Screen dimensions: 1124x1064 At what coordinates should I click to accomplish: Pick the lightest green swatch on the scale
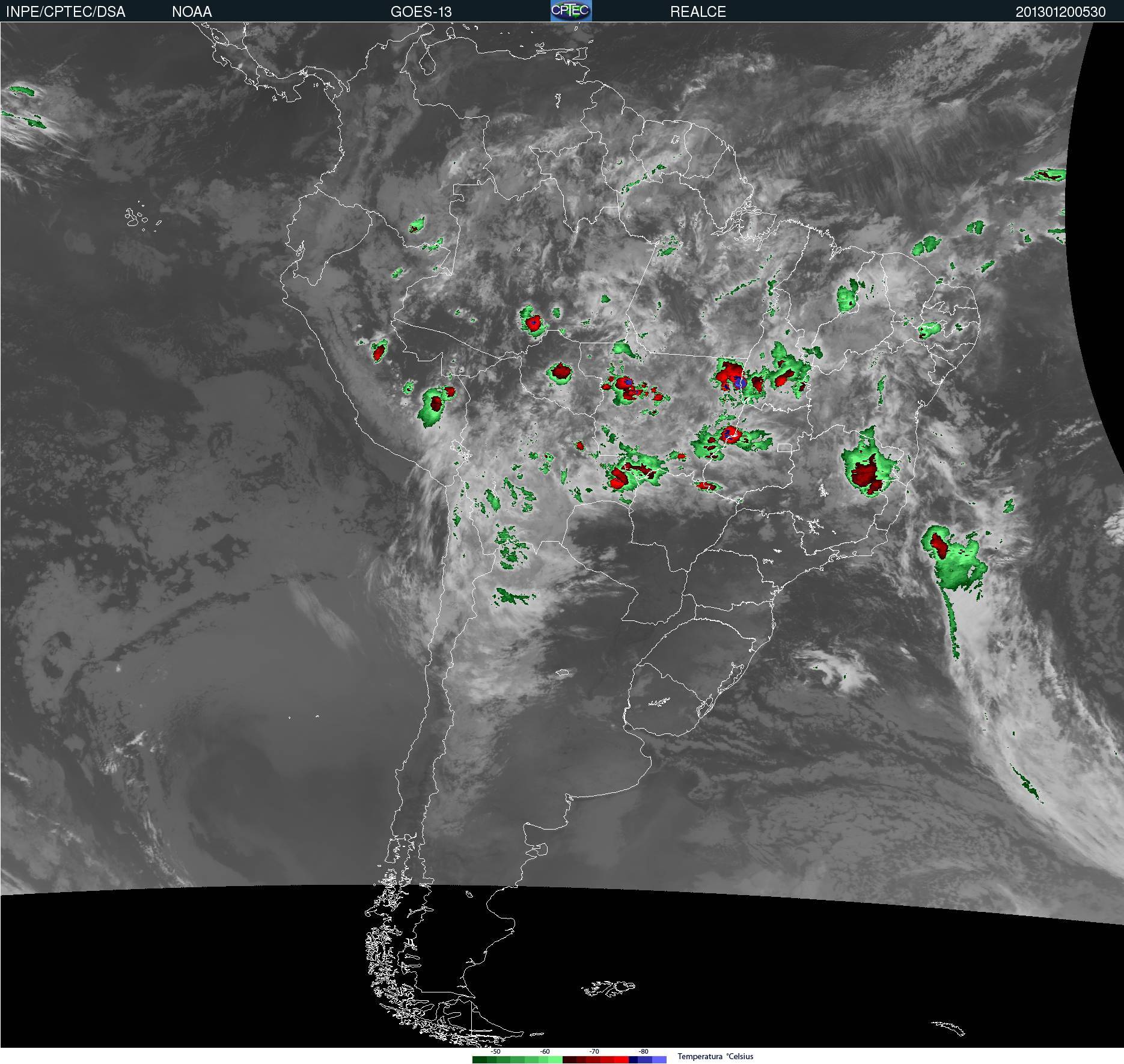tap(555, 1060)
